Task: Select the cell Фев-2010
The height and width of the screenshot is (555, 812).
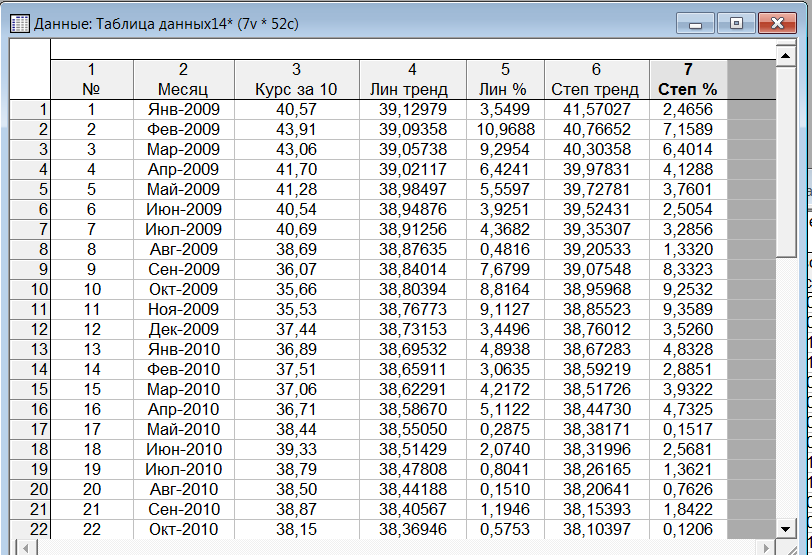Action: click(184, 370)
